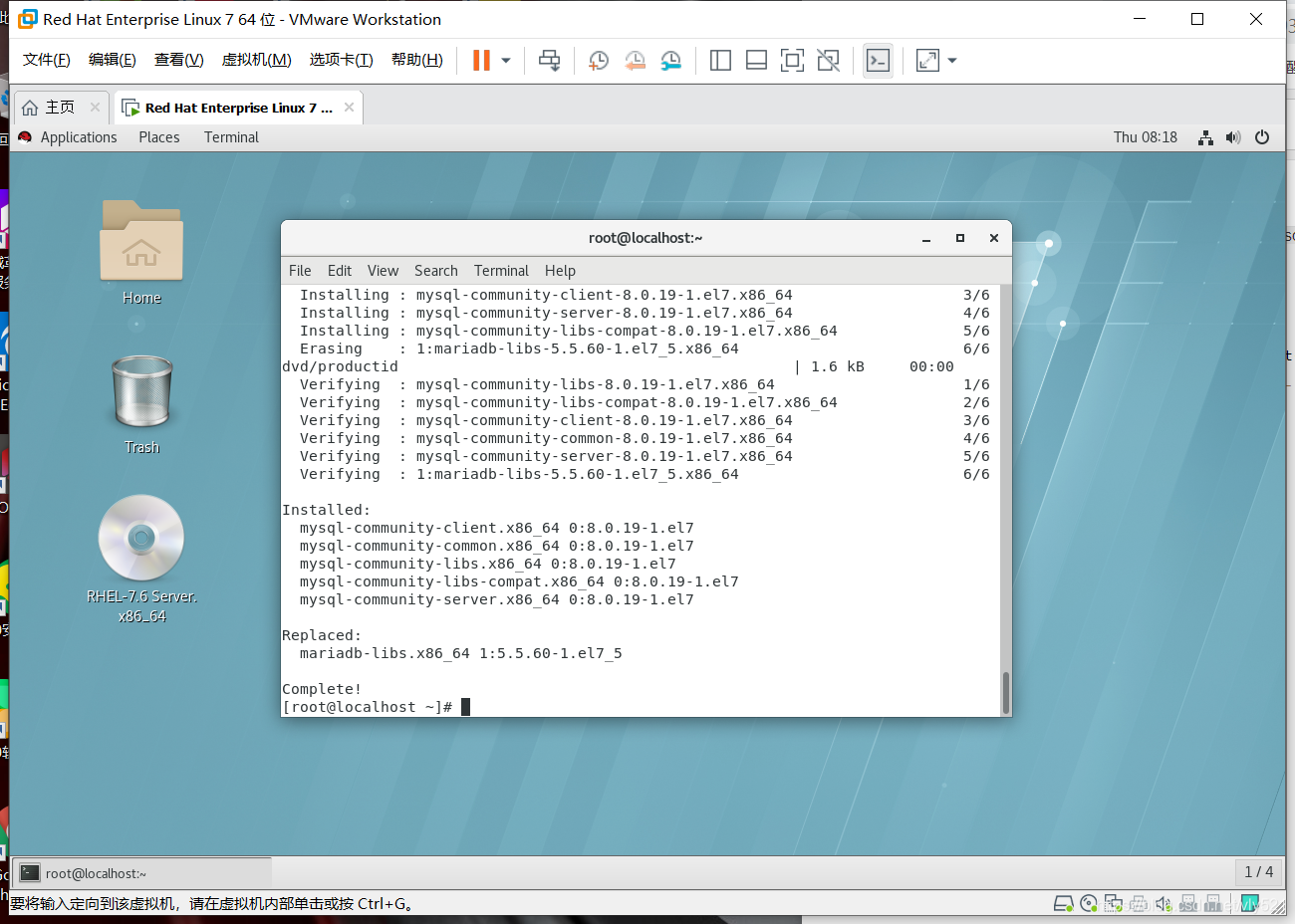The image size is (1295, 924).
Task: Click the Erasing mariadb-libs line
Action: (x=645, y=348)
